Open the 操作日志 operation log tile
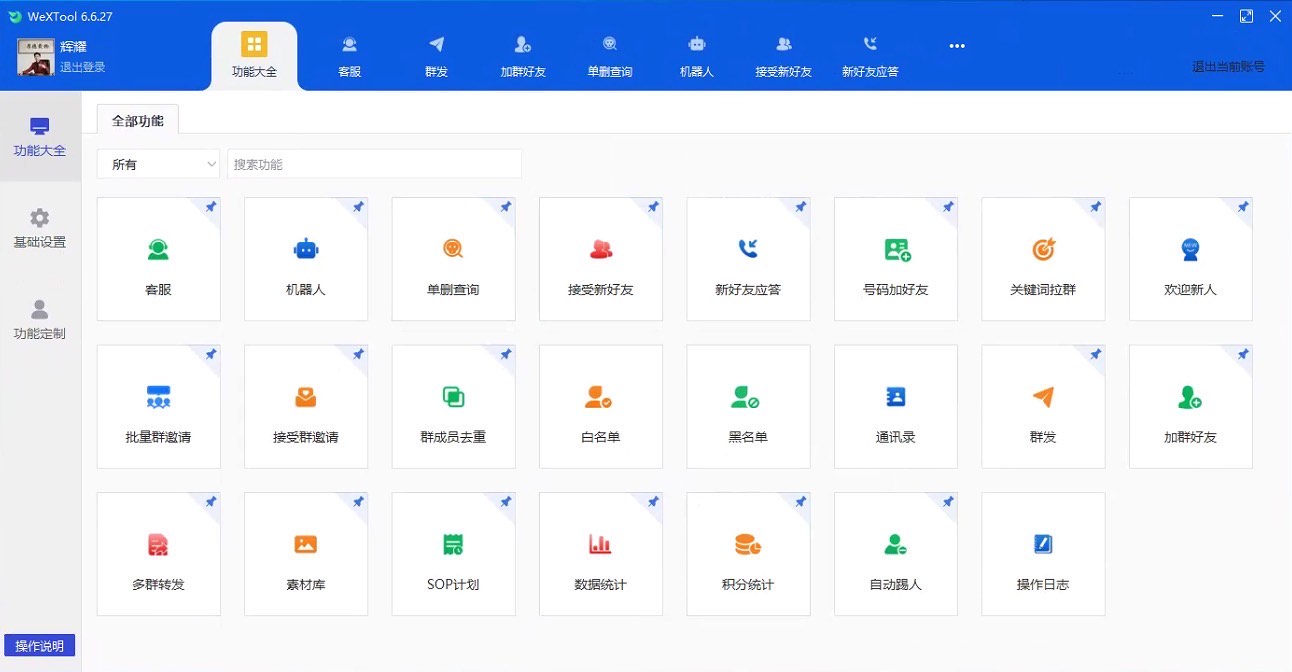The height and width of the screenshot is (672, 1292). [1043, 554]
